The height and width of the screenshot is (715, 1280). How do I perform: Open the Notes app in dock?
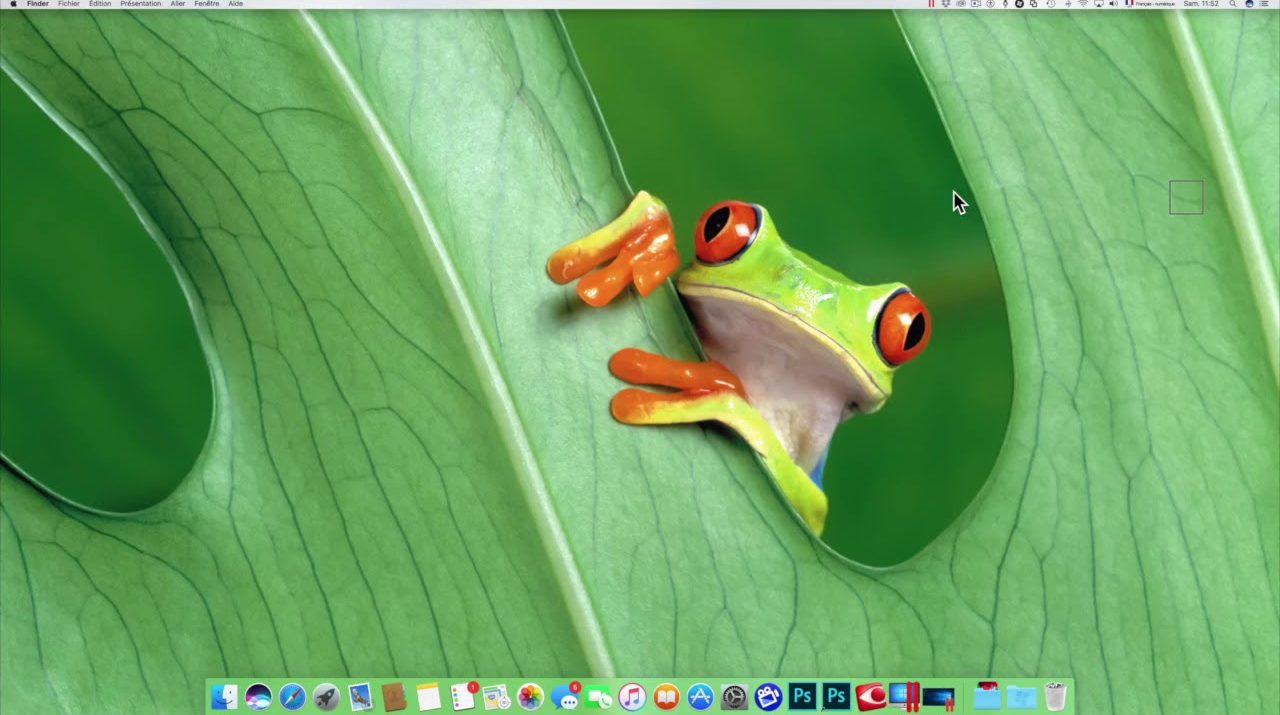[x=428, y=697]
